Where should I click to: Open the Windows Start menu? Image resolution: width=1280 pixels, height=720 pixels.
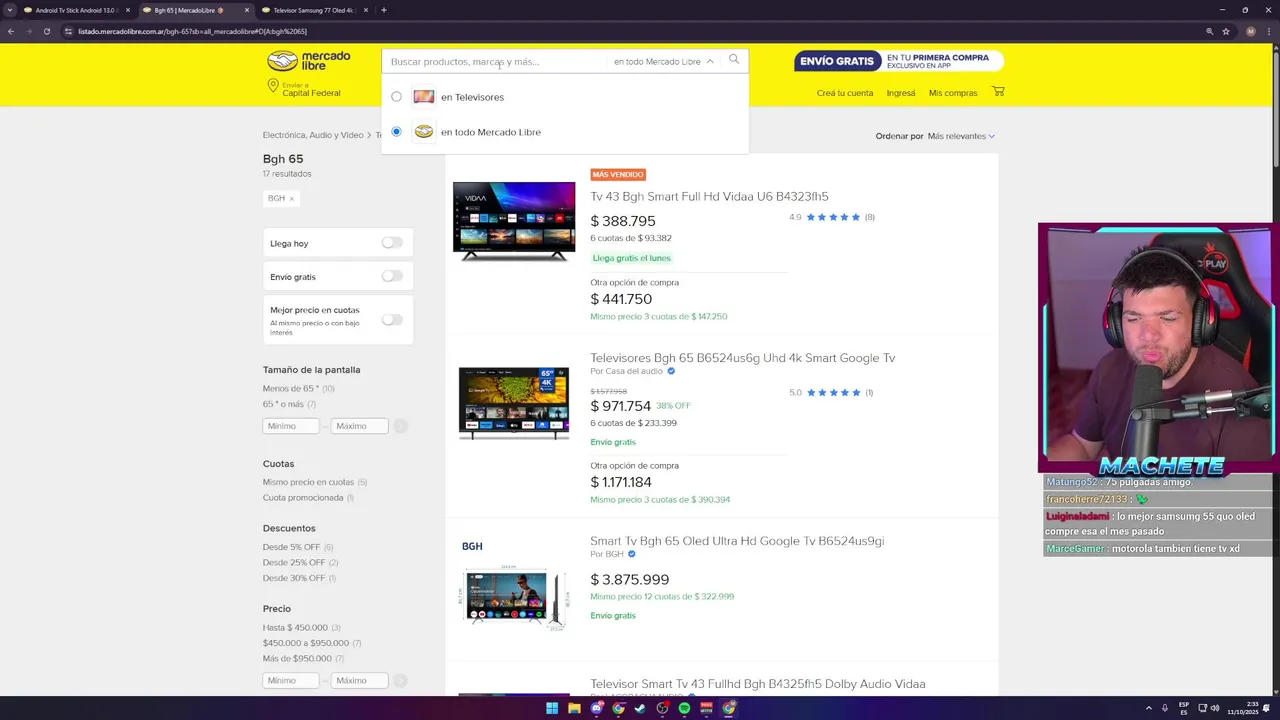pos(551,708)
